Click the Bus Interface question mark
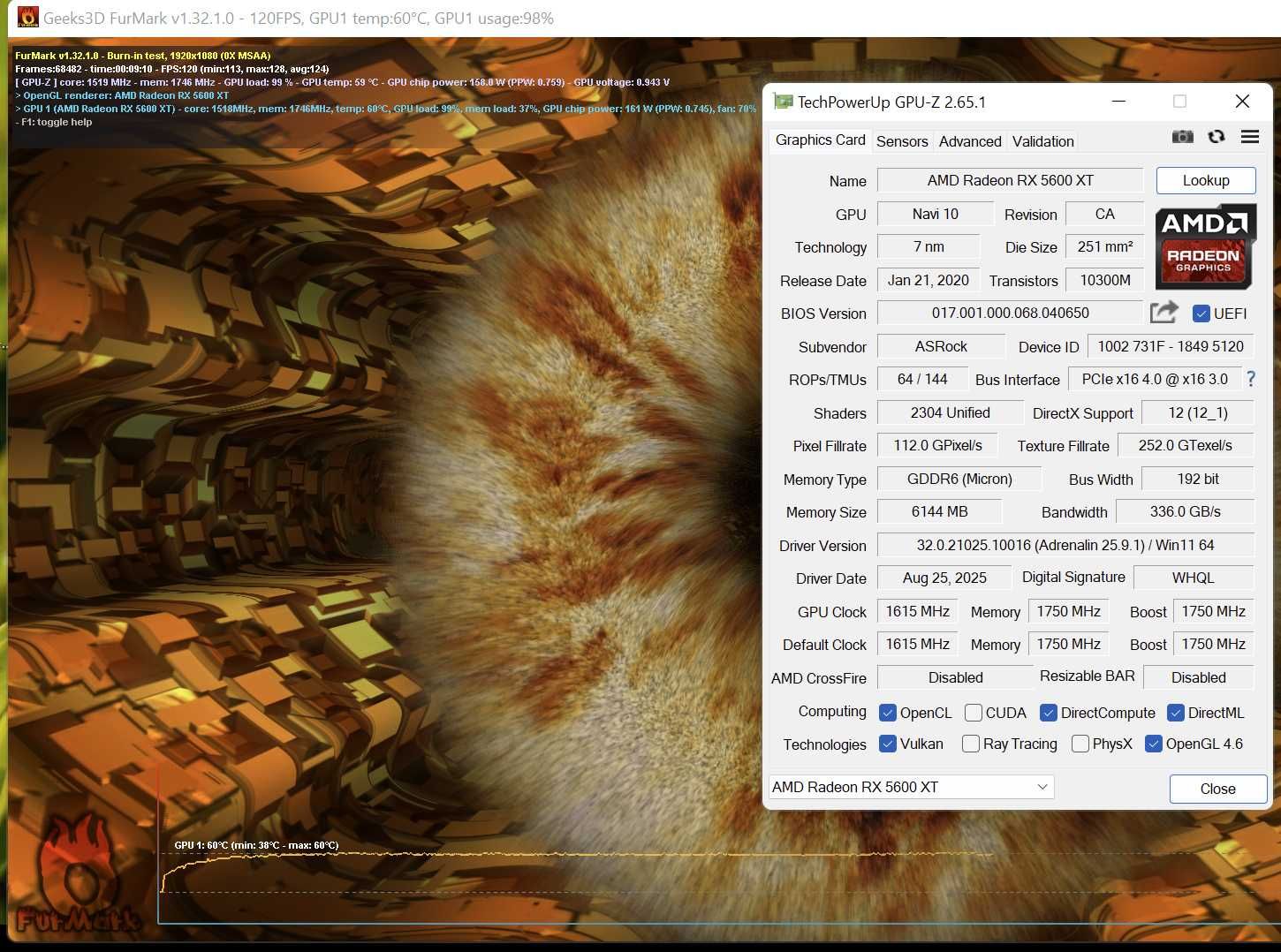Image resolution: width=1281 pixels, height=952 pixels. [1251, 379]
